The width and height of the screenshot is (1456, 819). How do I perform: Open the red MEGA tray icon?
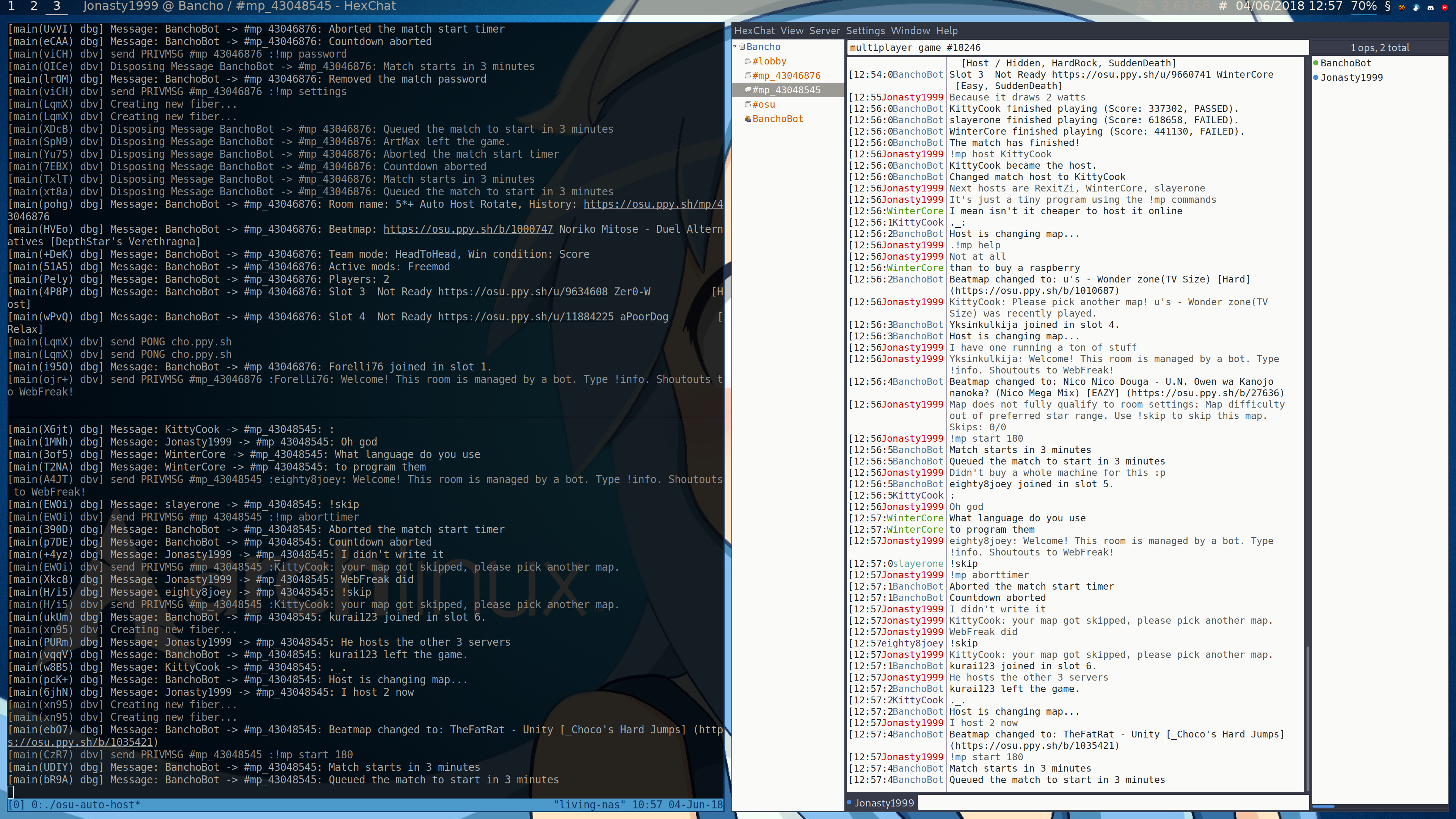[x=1445, y=7]
